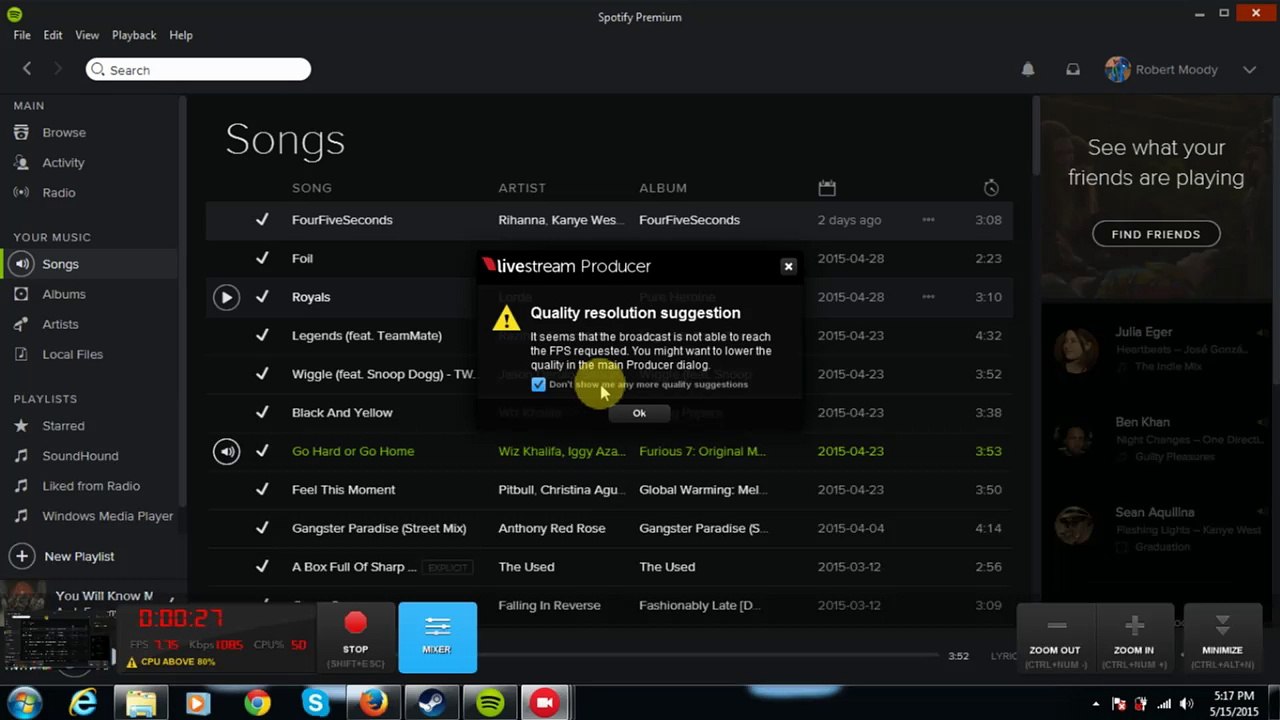Sort by the ARTIST column header
1280x720 pixels.
pos(522,188)
